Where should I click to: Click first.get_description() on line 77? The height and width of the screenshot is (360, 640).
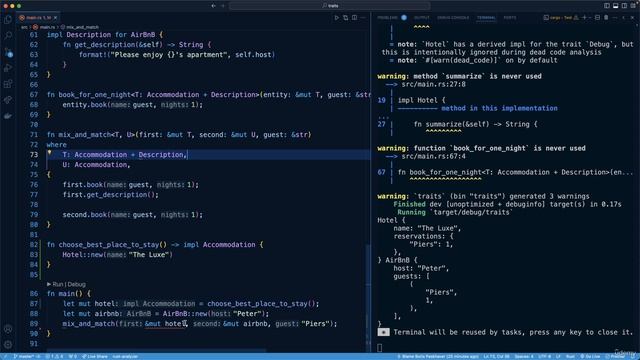110,195
